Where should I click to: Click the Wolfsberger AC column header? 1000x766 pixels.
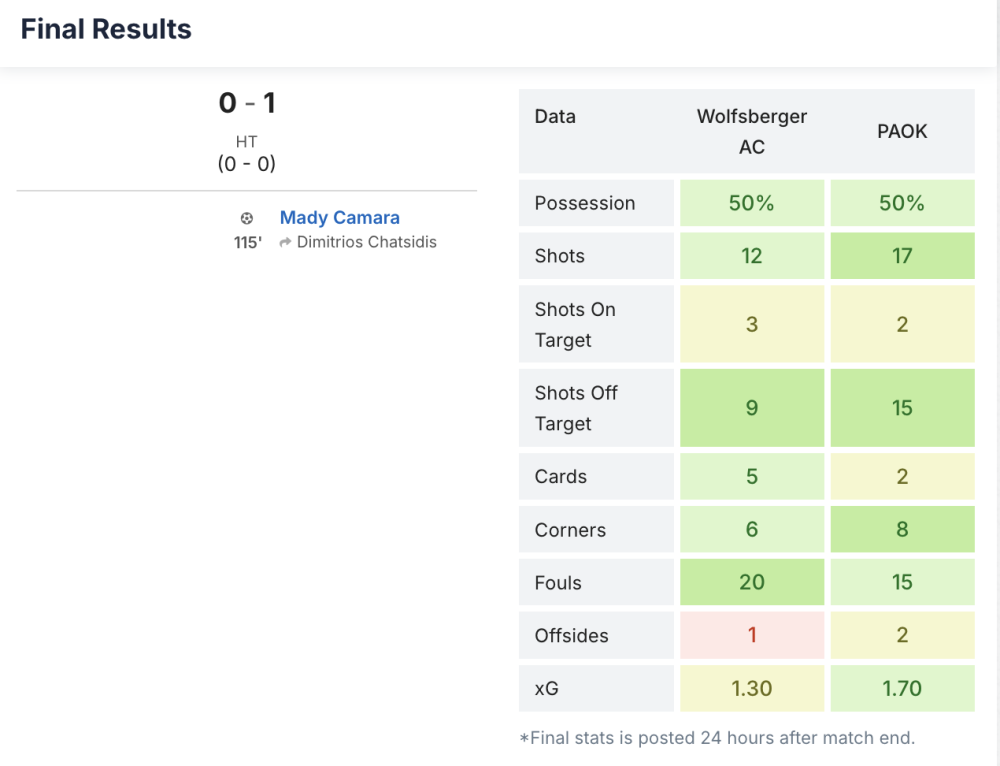751,131
